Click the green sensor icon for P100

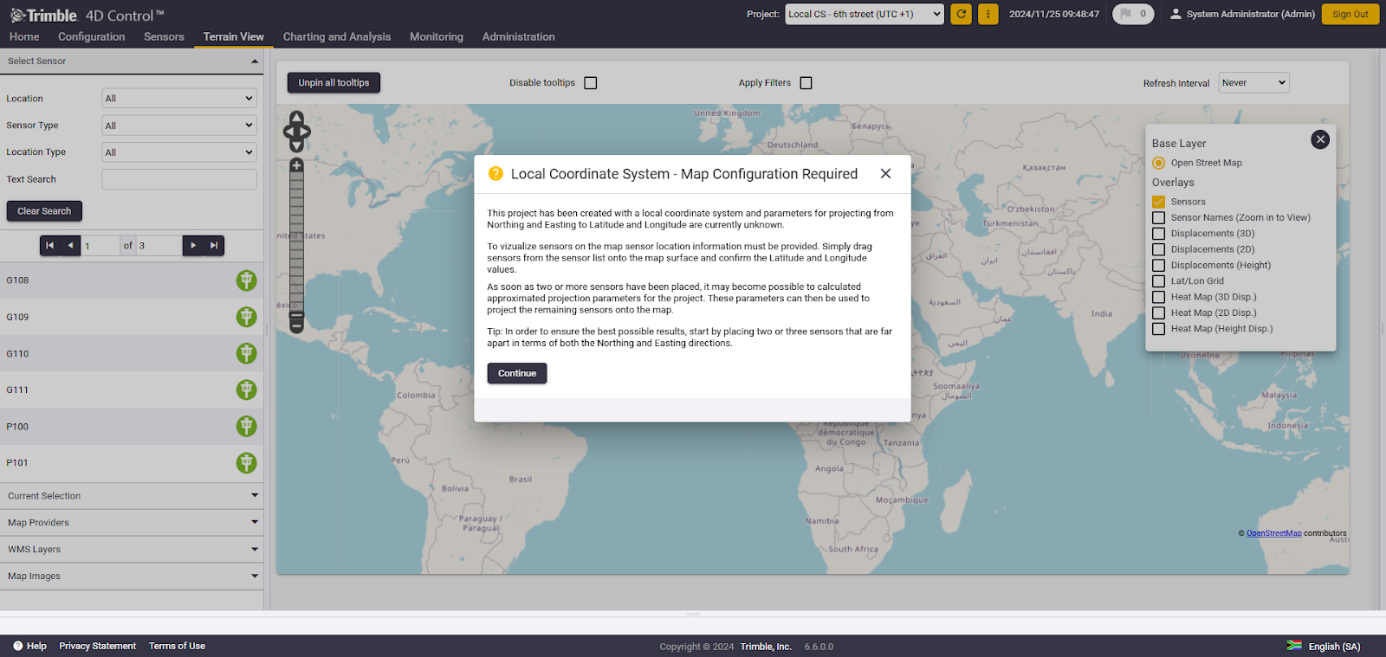(x=246, y=427)
